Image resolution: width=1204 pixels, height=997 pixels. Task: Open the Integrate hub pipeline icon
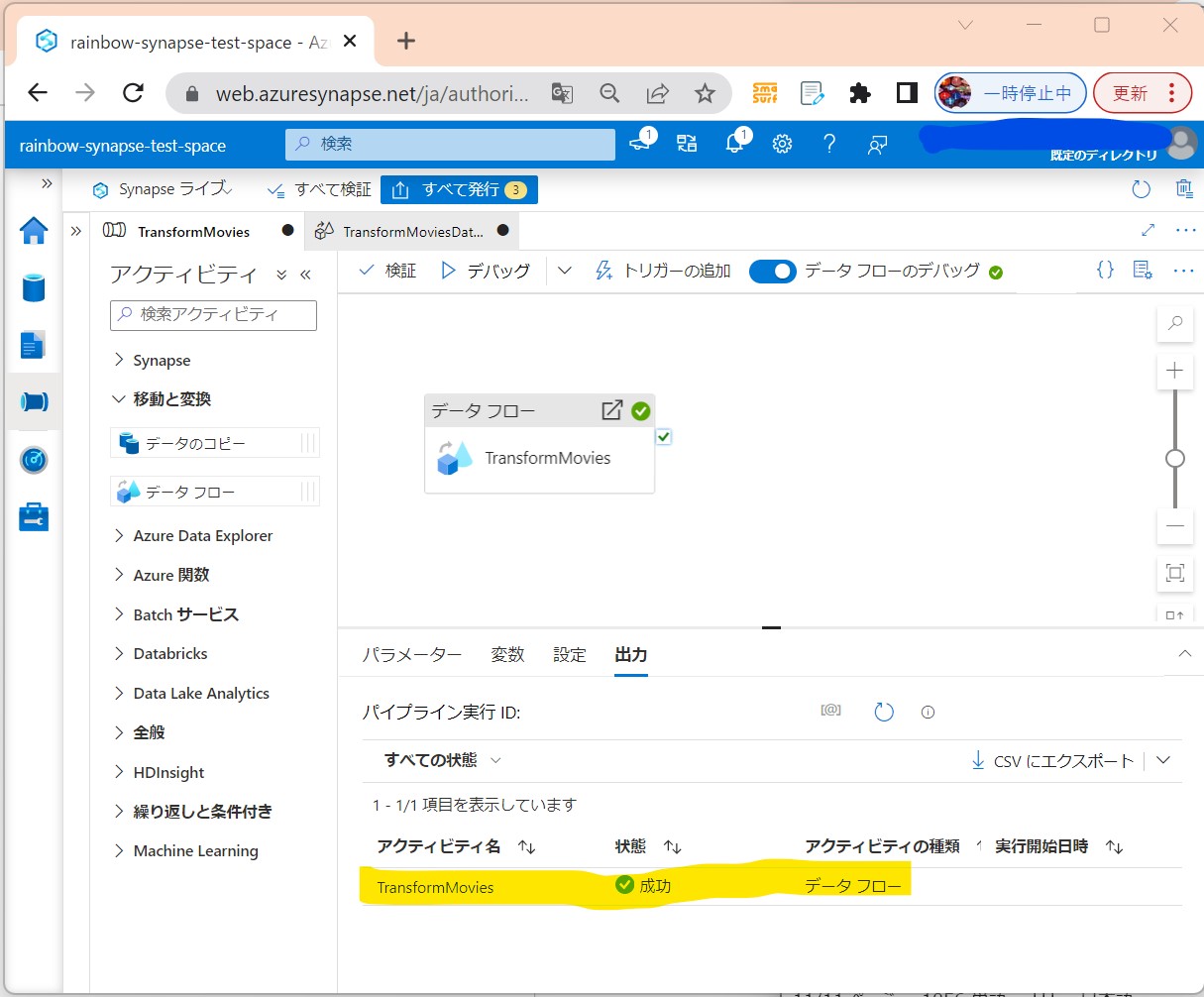(34, 402)
